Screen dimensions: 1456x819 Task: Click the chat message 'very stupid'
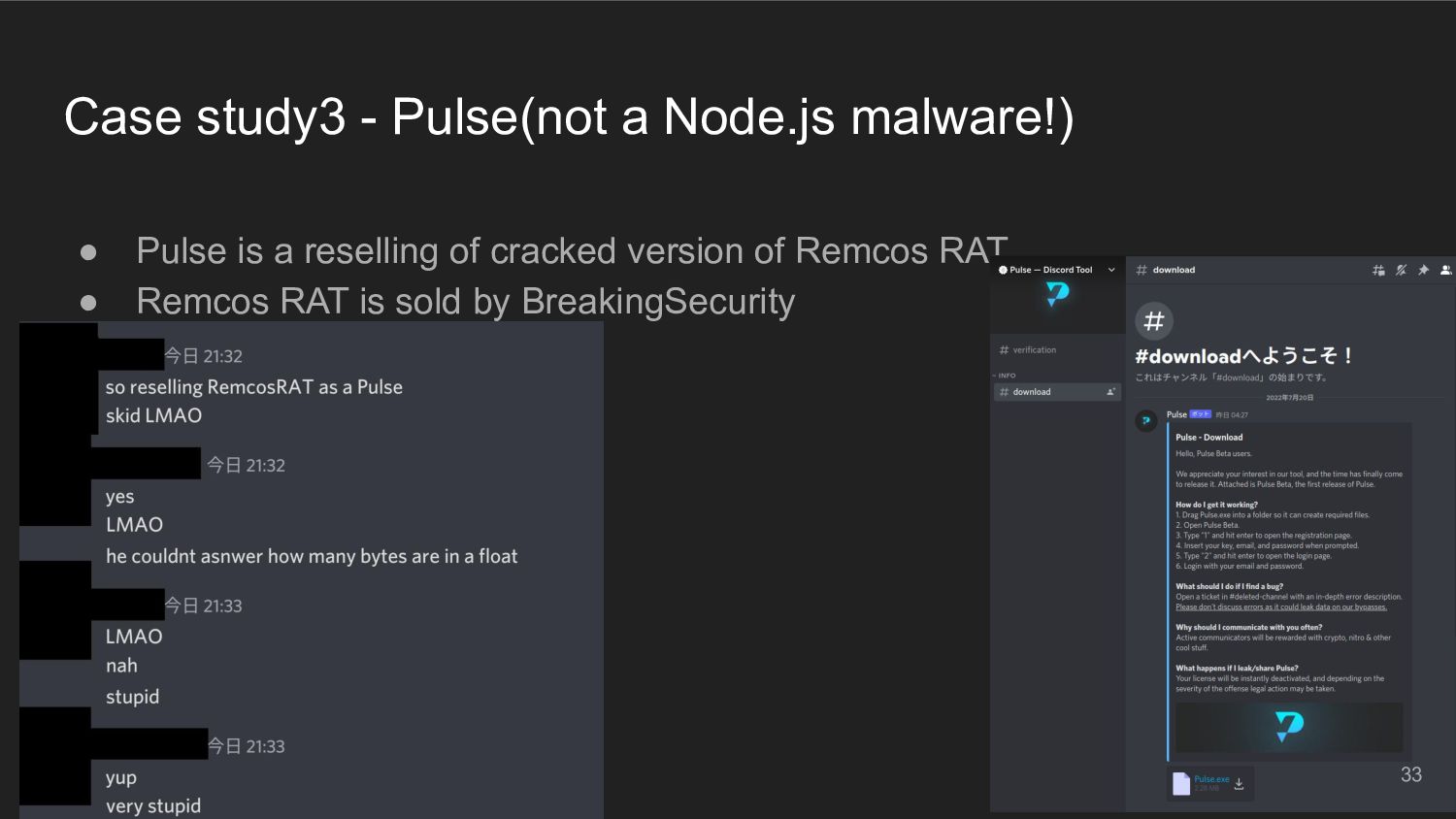153,806
